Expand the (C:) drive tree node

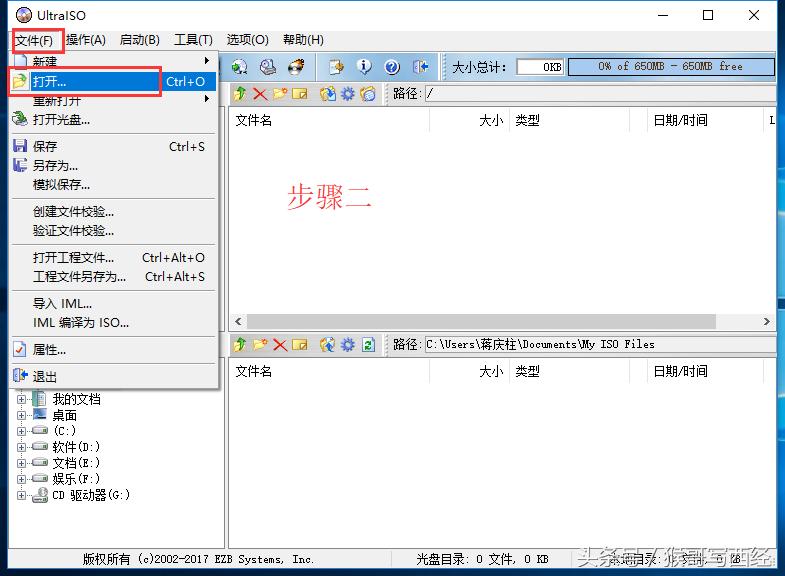[22, 431]
